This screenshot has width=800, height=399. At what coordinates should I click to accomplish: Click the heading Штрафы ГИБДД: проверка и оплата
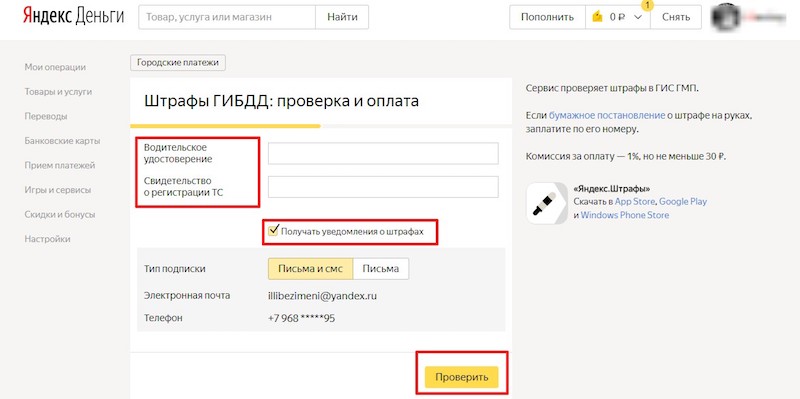pos(282,101)
